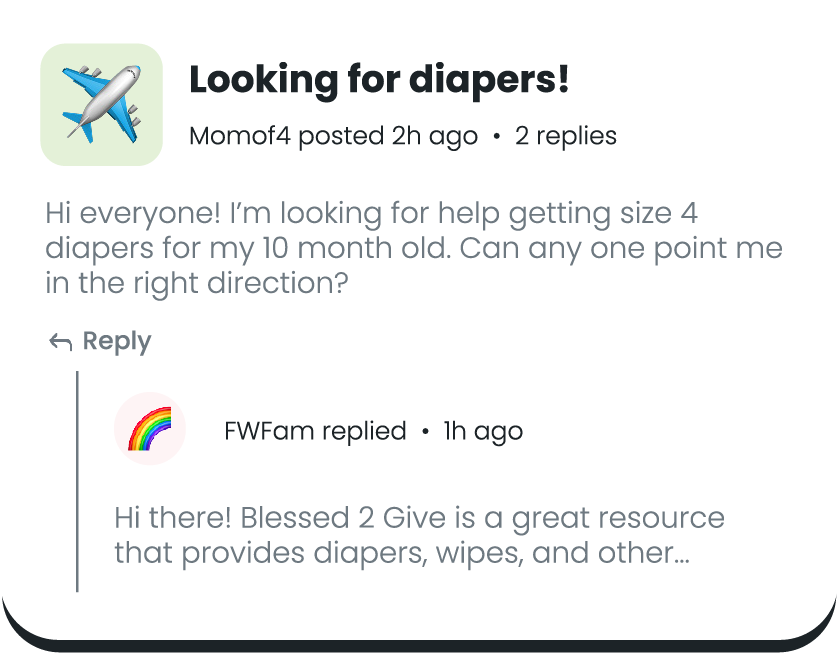Click the rainbow avatar of FWFam
The width and height of the screenshot is (839, 653).
pos(150,429)
